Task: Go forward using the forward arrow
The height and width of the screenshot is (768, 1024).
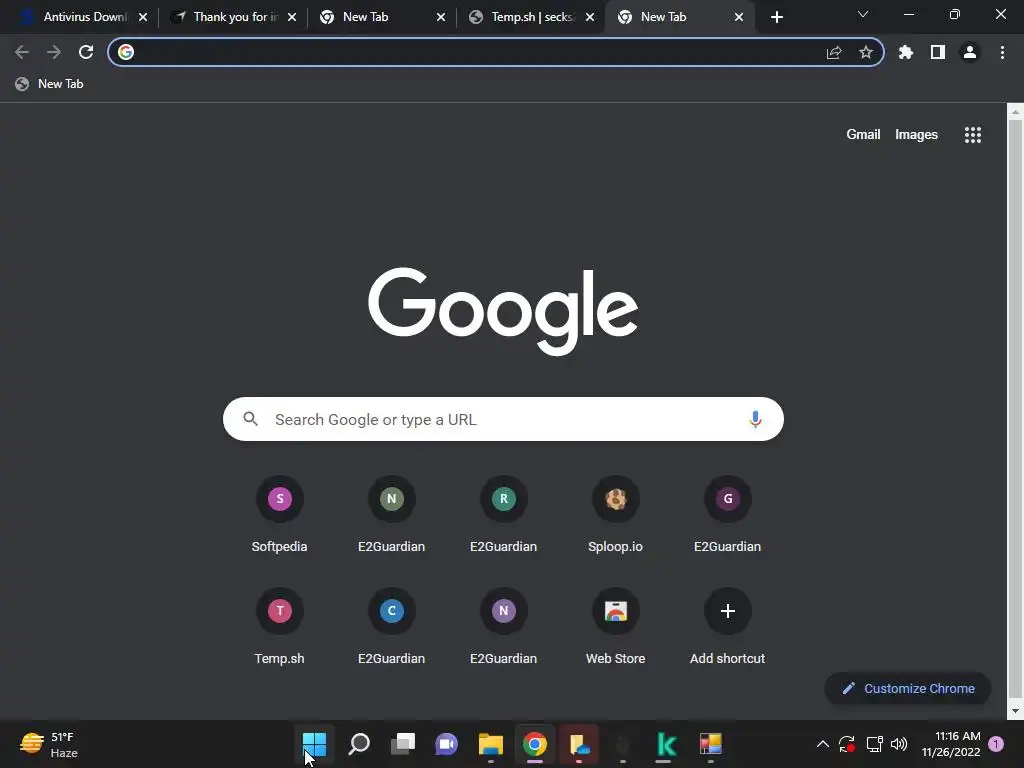Action: click(x=54, y=52)
